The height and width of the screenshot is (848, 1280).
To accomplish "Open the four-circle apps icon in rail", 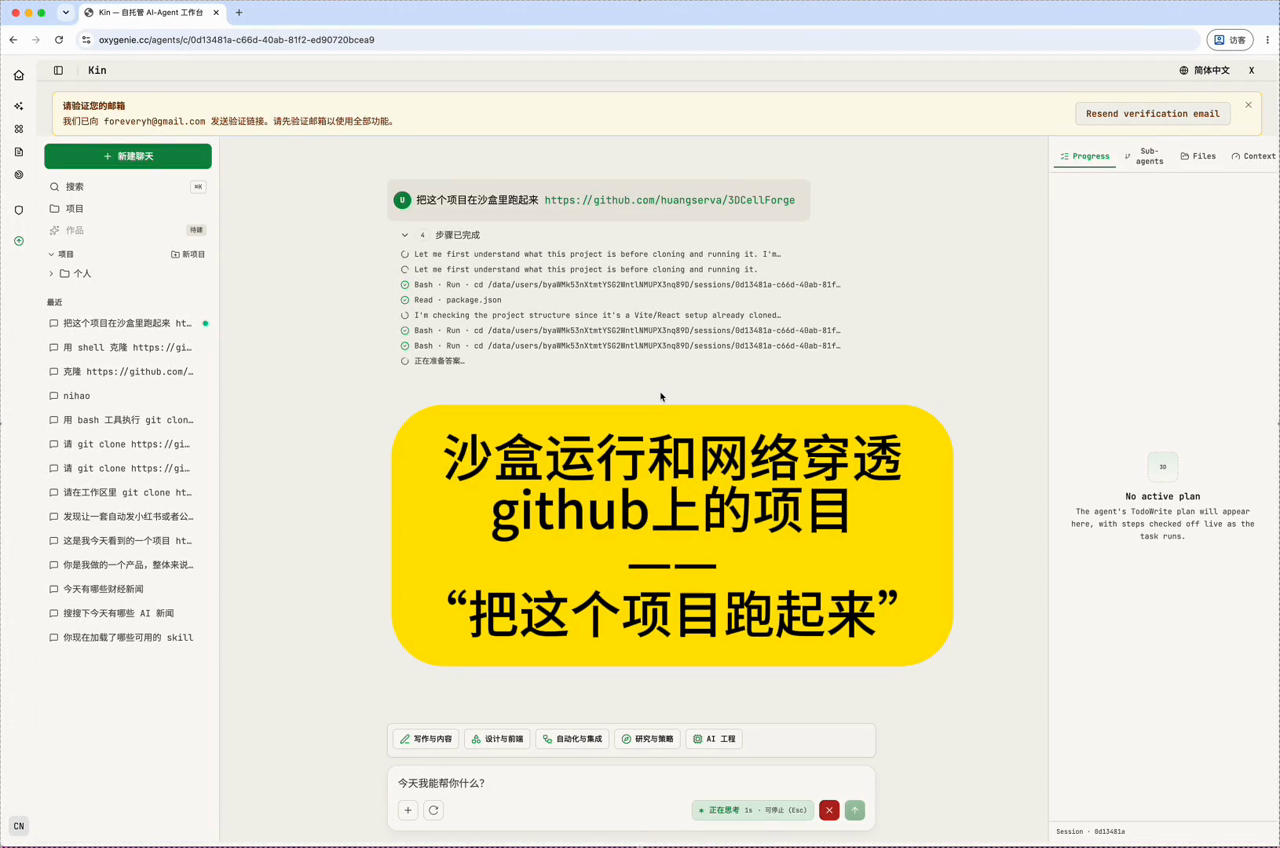I will (19, 129).
